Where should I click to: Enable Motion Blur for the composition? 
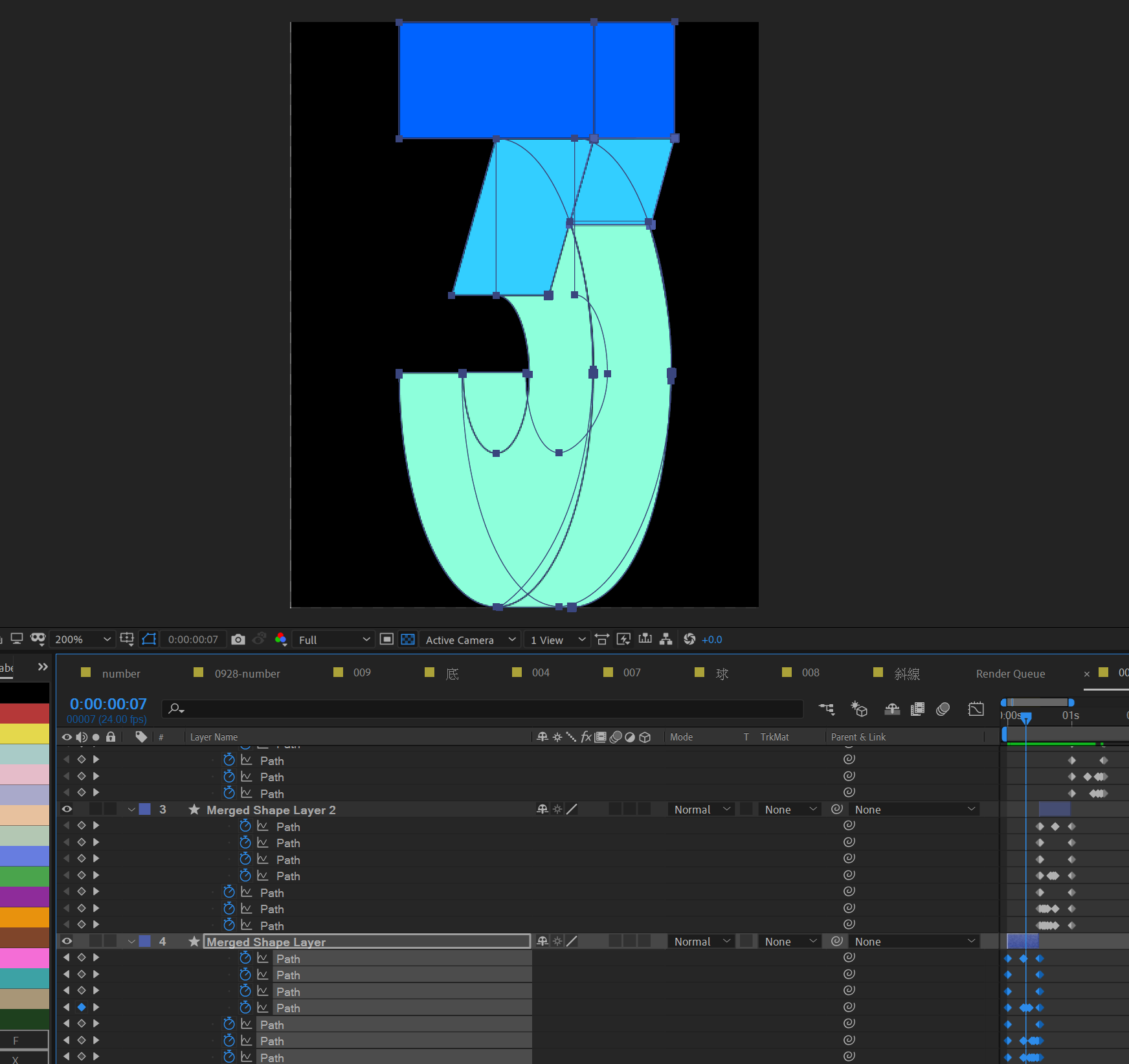943,709
